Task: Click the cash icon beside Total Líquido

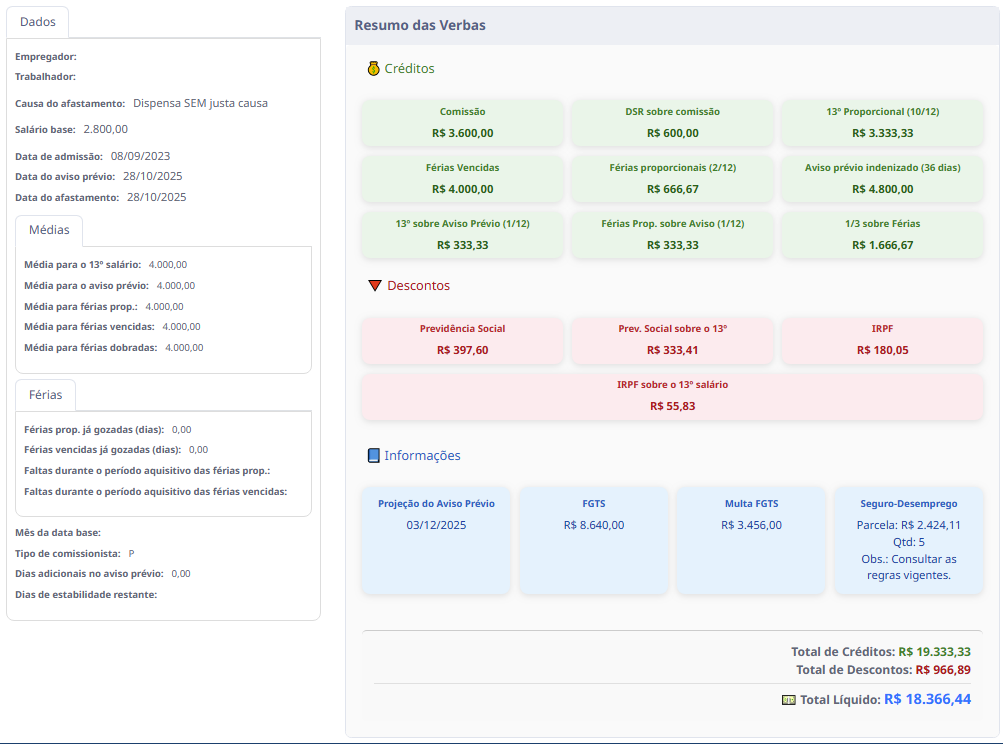Action: pos(789,700)
